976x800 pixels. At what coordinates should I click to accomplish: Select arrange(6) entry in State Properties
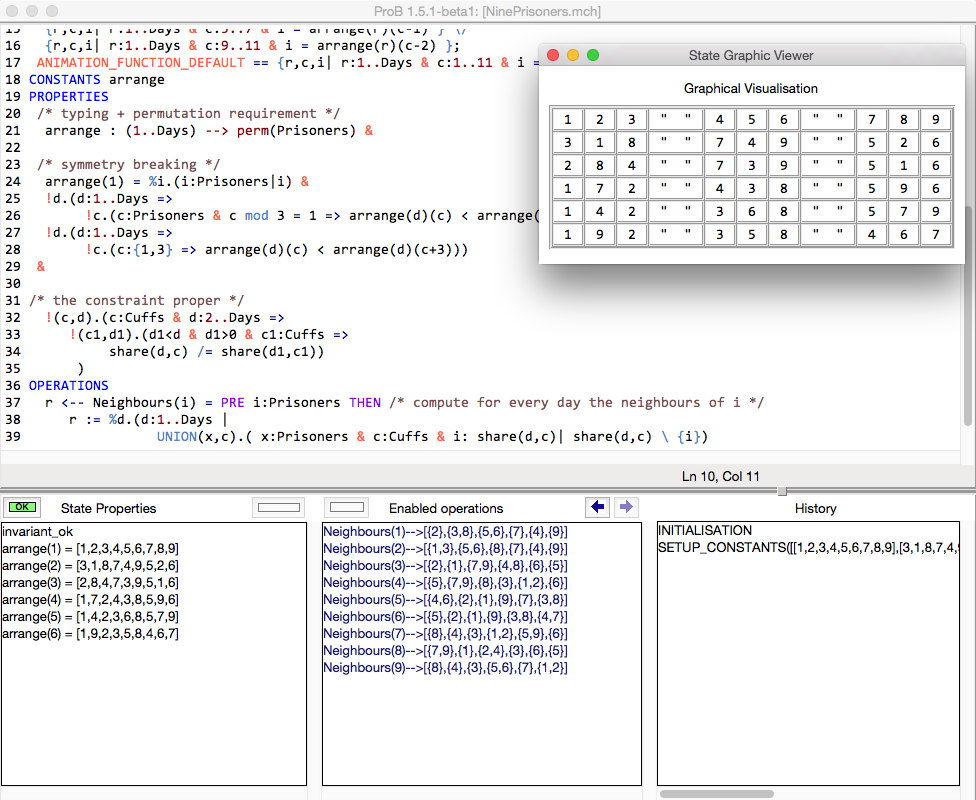click(x=88, y=634)
